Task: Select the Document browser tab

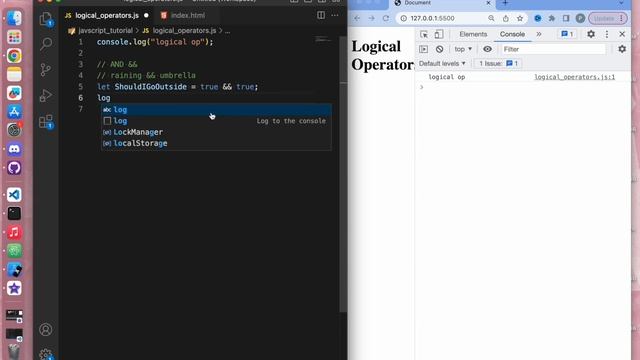Action: (x=442, y=3)
